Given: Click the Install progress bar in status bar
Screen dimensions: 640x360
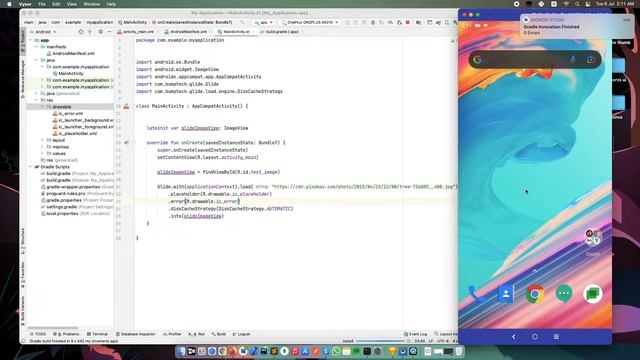Looking at the screenshot, I should coord(380,341).
